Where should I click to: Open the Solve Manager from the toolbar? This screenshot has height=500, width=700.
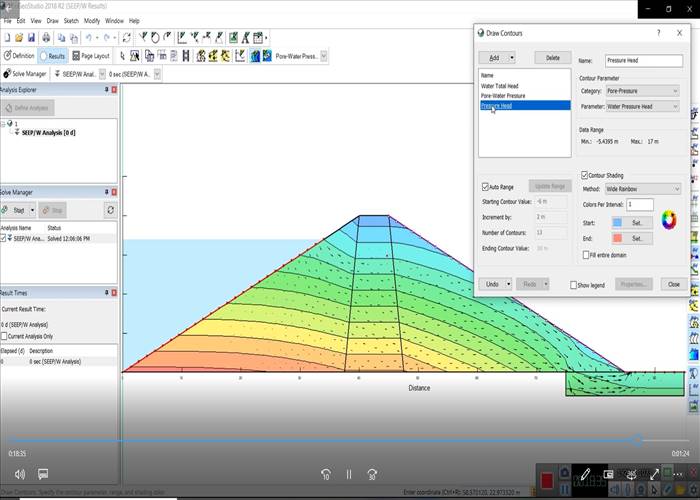point(27,73)
